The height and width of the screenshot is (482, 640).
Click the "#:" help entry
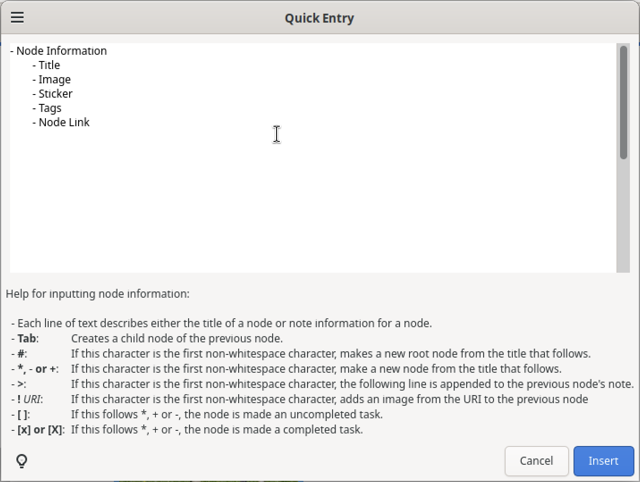tap(20, 354)
